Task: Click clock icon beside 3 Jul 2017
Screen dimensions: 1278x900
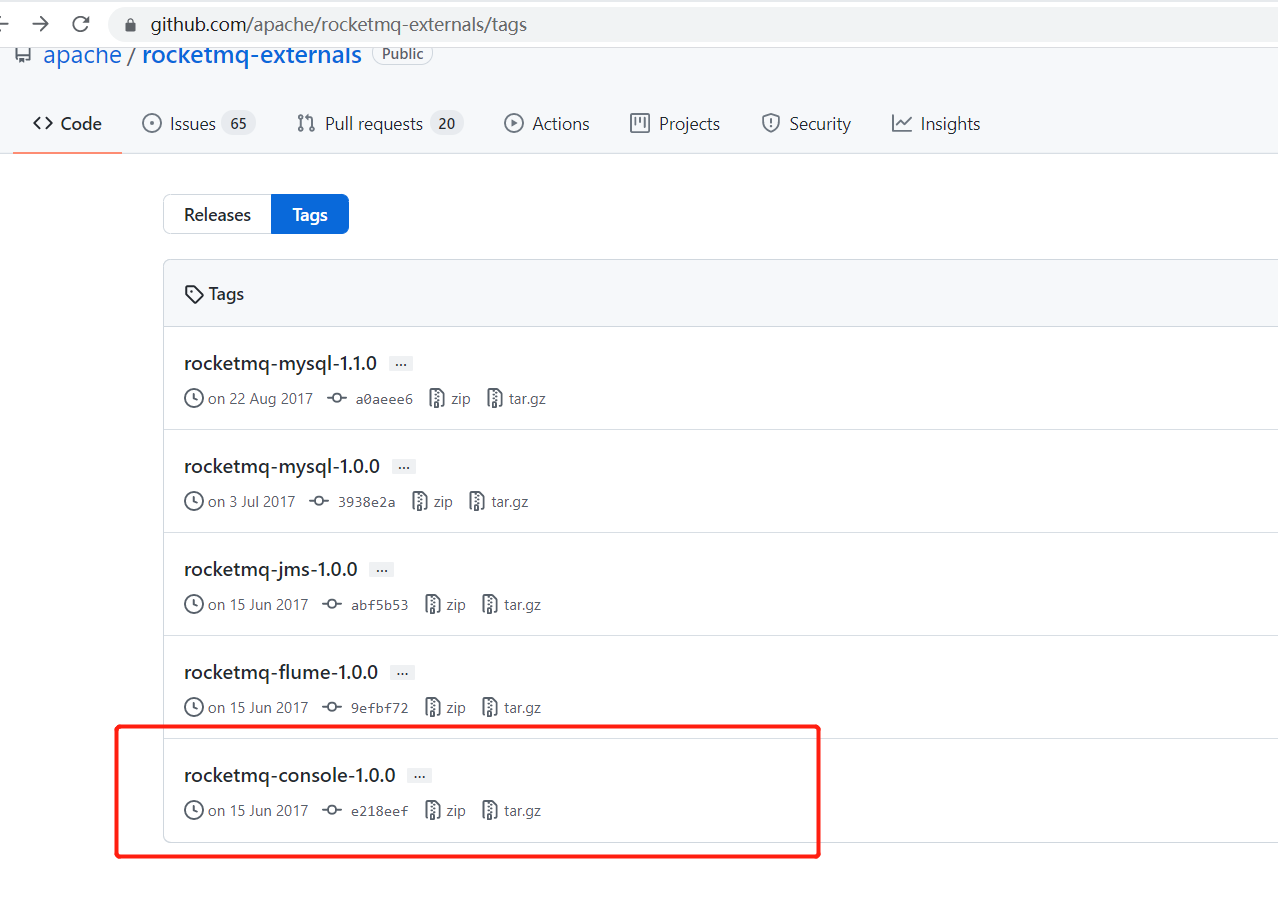Action: (194, 501)
